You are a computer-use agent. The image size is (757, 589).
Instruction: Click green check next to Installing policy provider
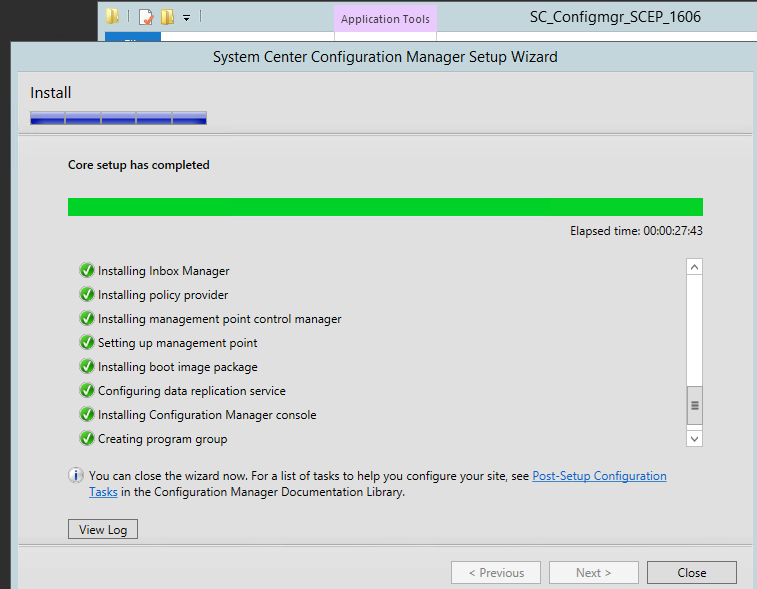[x=87, y=294]
